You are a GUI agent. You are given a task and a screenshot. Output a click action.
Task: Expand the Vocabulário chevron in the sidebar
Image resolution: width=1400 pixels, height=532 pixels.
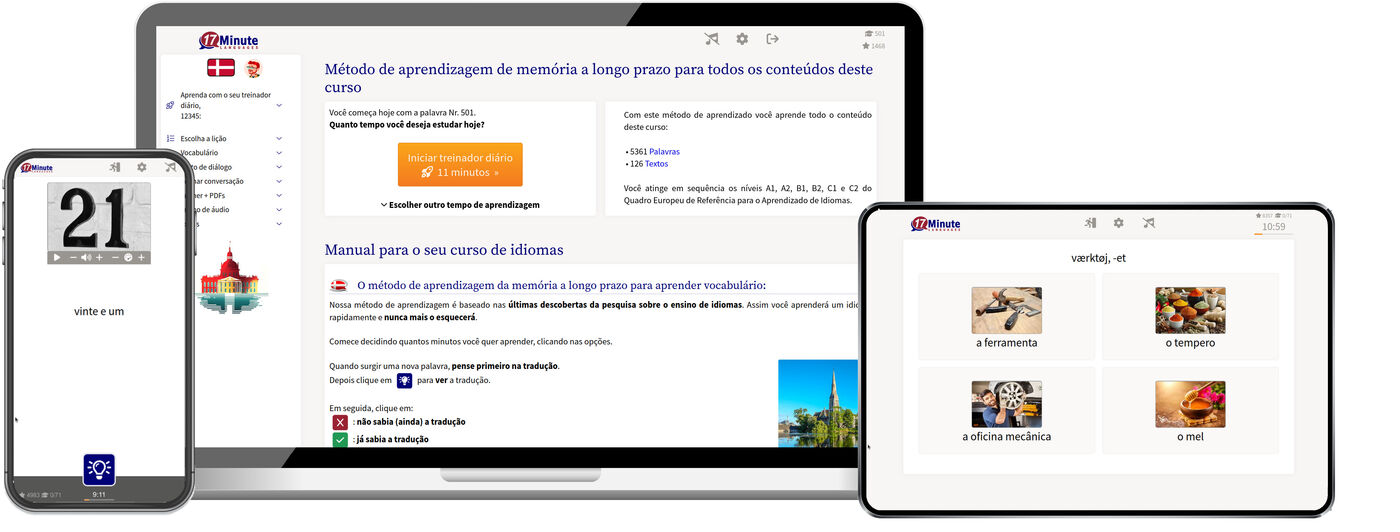pyautogui.click(x=279, y=153)
